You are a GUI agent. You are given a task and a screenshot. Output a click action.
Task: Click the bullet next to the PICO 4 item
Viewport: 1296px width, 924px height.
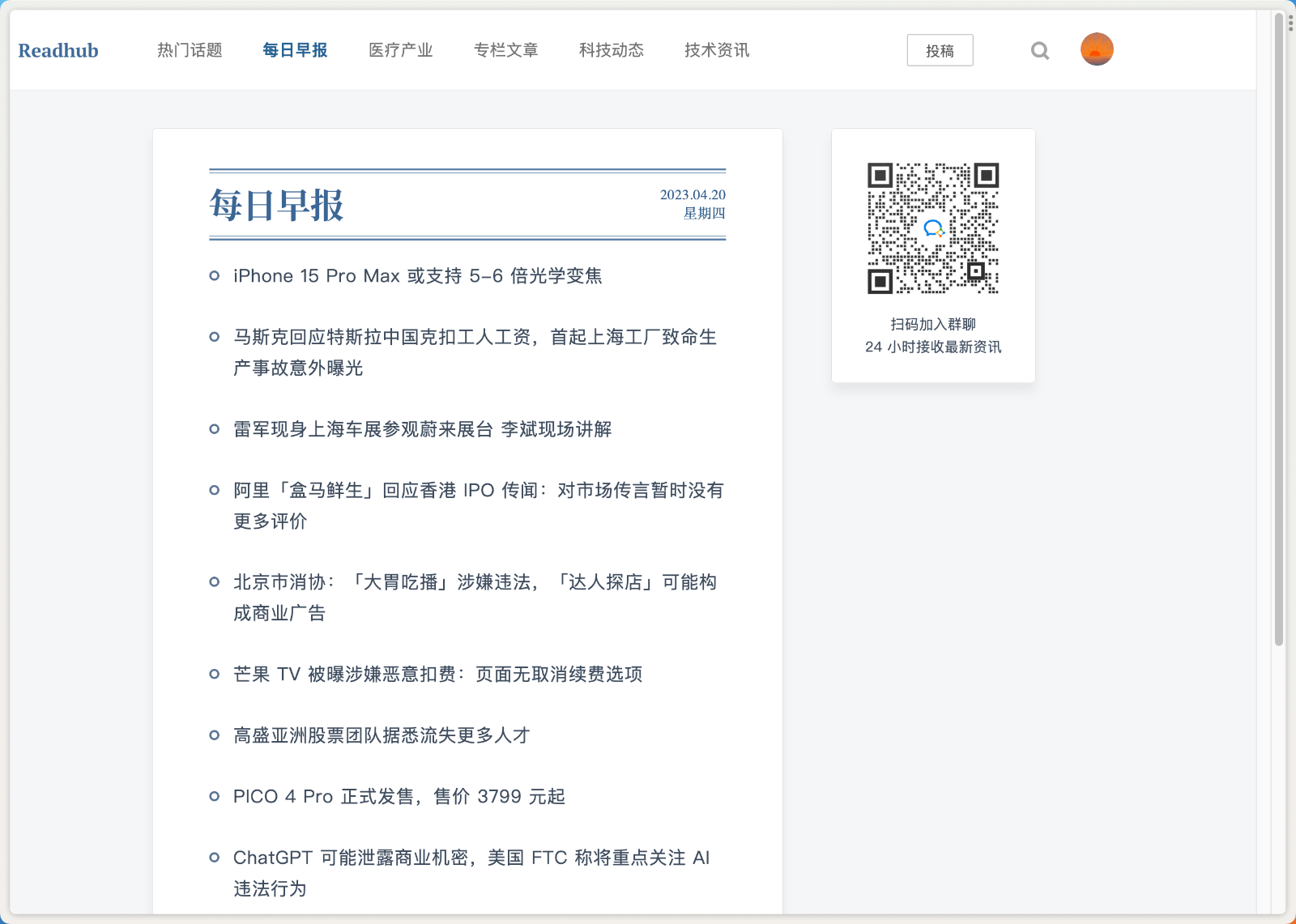click(214, 796)
